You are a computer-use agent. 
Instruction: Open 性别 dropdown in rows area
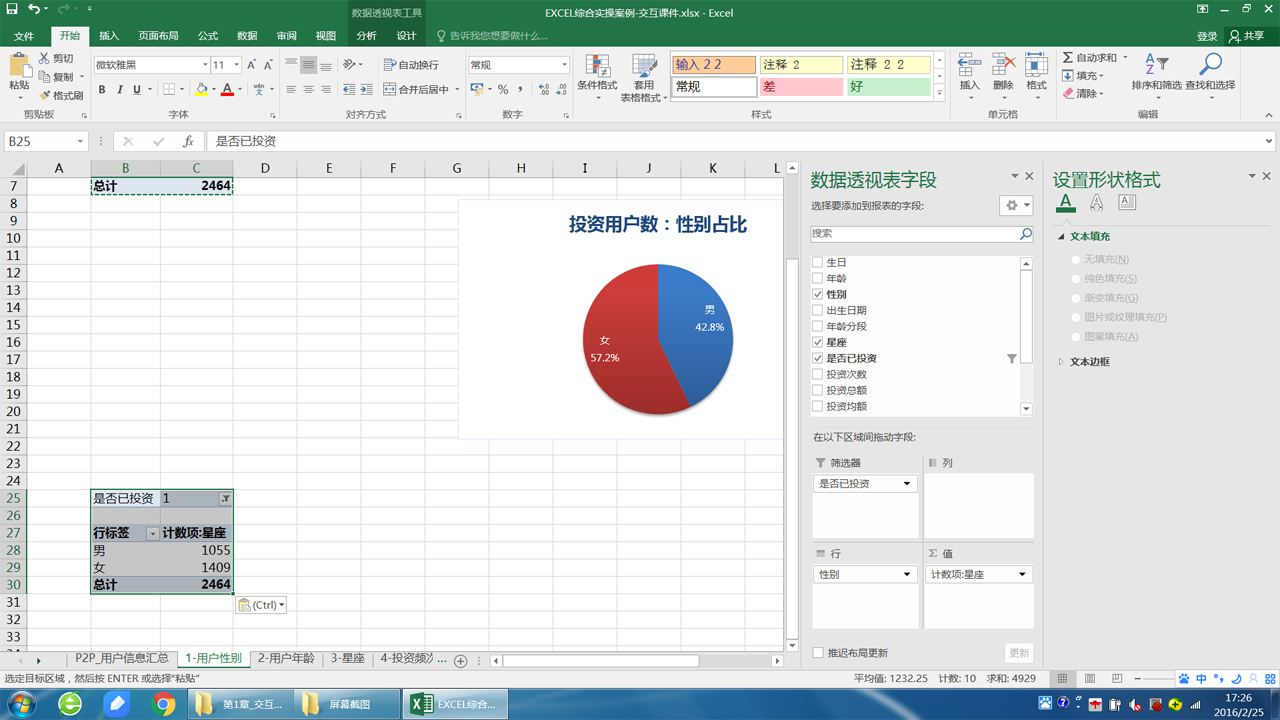coord(908,574)
